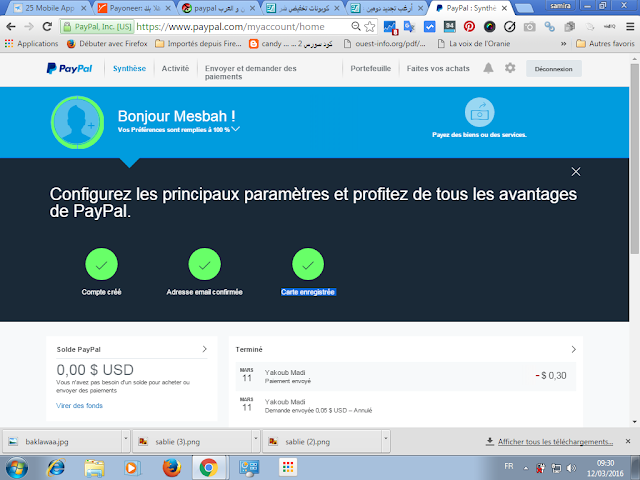Switch to the Payoneer browser tab
640x480 pixels.
tap(134, 8)
